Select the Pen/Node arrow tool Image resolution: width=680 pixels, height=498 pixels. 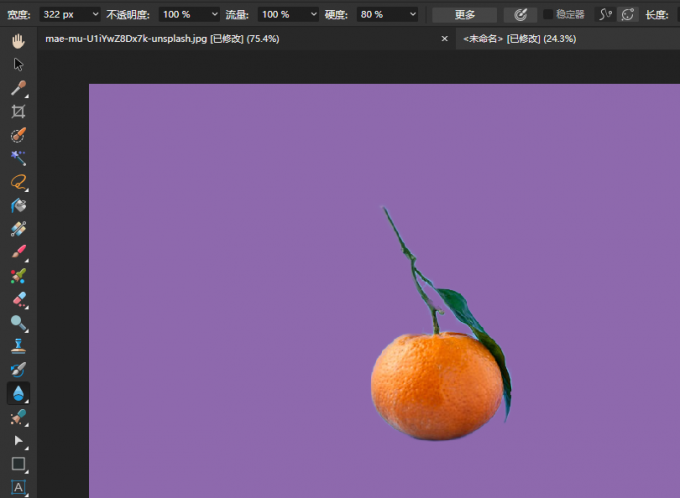[x=18, y=441]
